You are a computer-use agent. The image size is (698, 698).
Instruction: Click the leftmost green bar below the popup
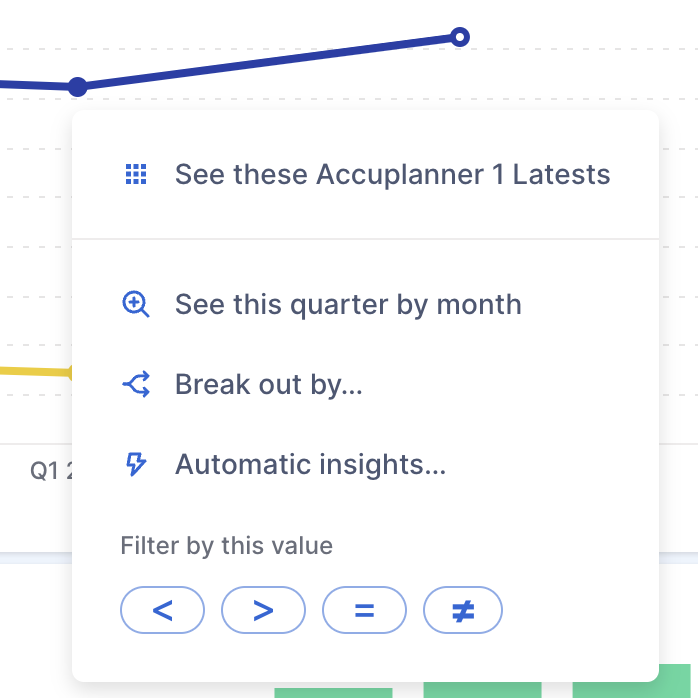pyautogui.click(x=333, y=692)
